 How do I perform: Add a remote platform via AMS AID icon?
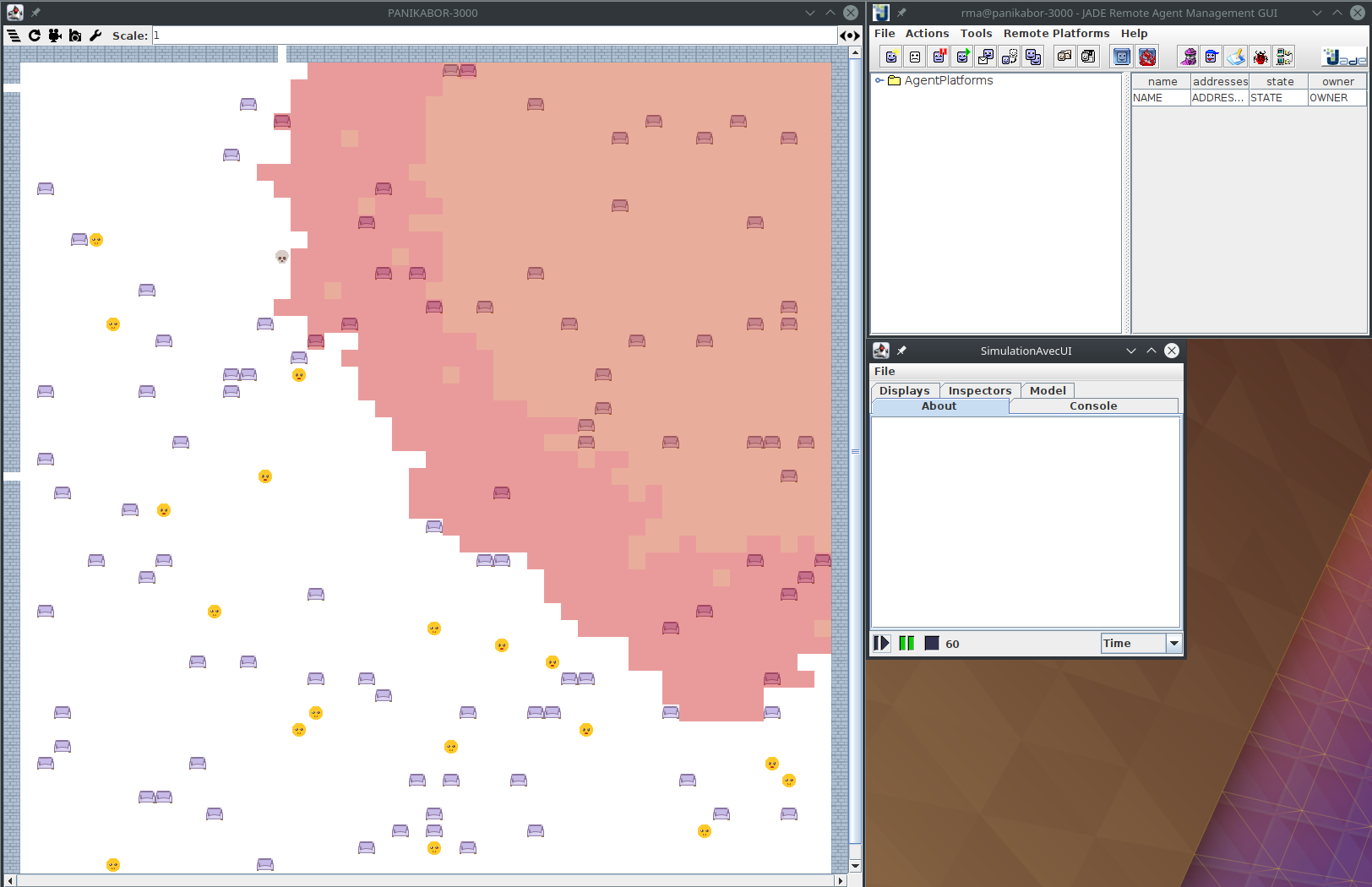1284,57
